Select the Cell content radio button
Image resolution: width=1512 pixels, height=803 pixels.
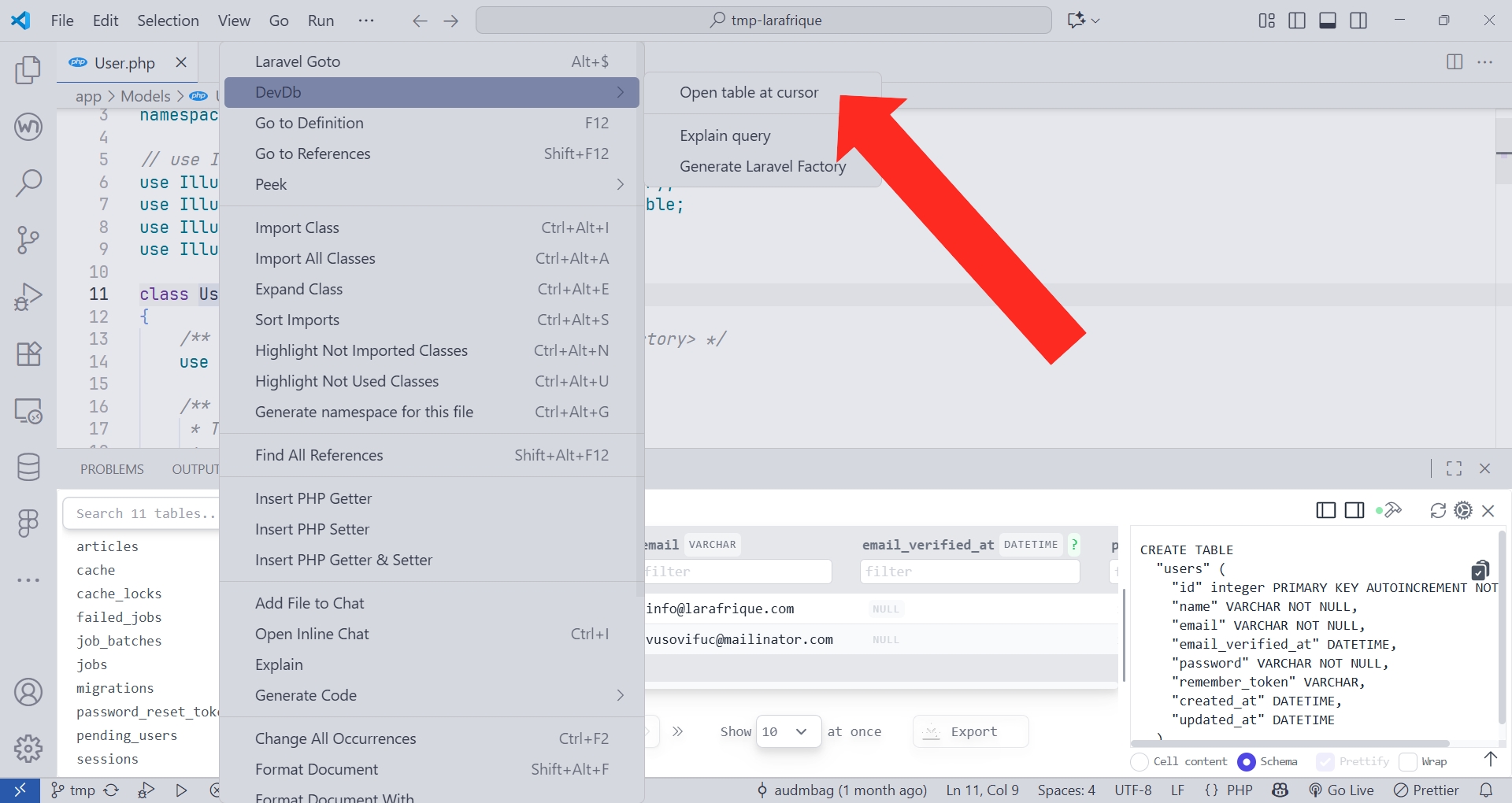(x=1140, y=761)
